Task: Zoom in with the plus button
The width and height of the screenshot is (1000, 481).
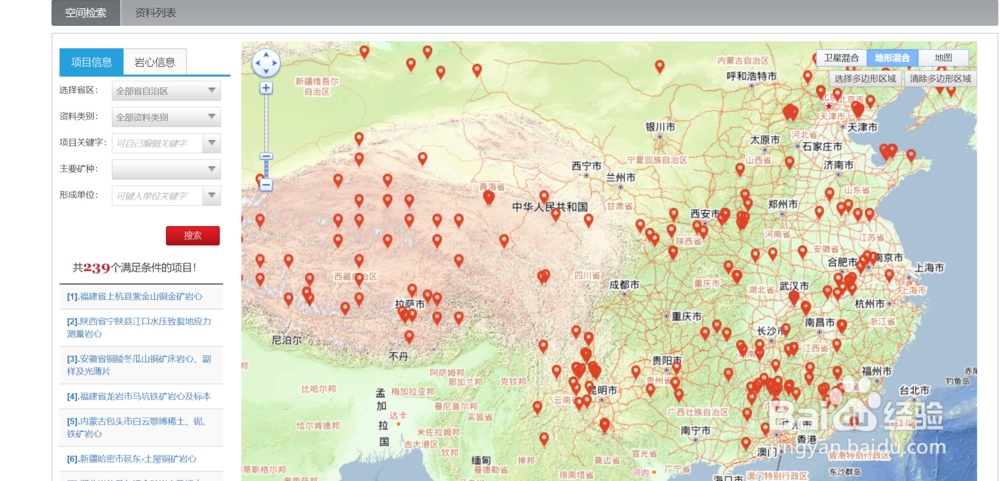Action: [267, 88]
